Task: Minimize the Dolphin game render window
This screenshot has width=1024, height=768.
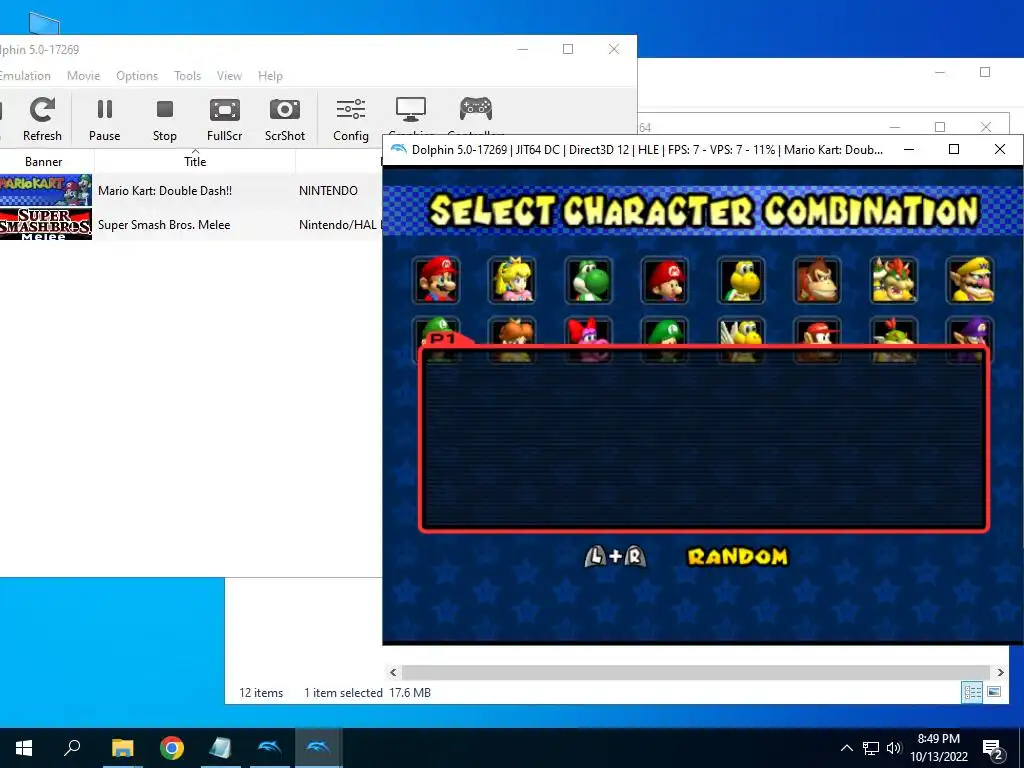Action: tap(908, 150)
